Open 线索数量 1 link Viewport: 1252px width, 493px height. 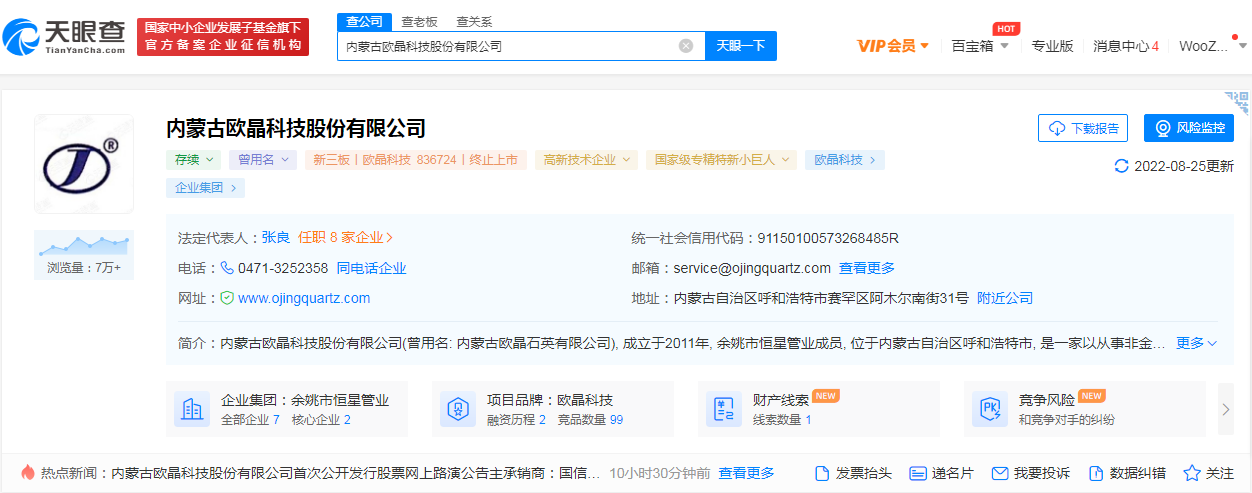coord(782,420)
